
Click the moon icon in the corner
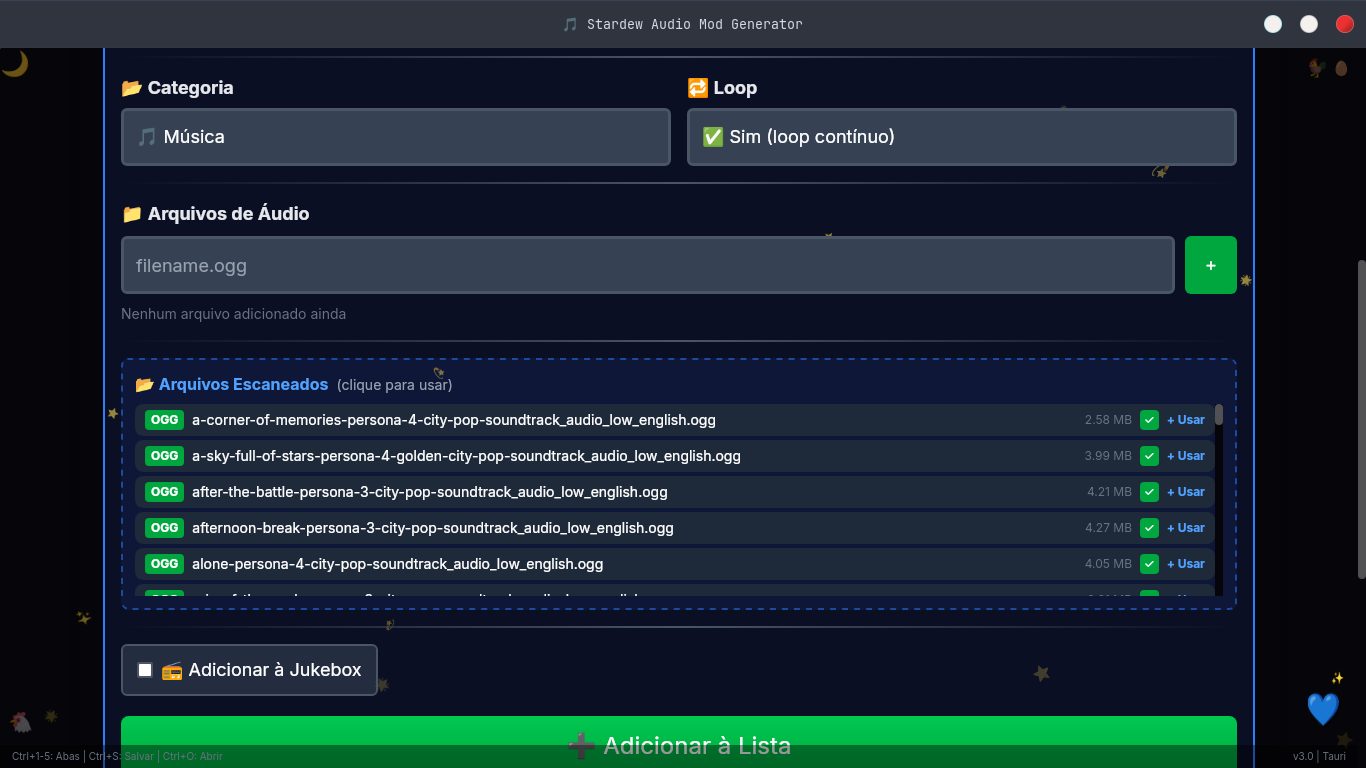[x=14, y=64]
